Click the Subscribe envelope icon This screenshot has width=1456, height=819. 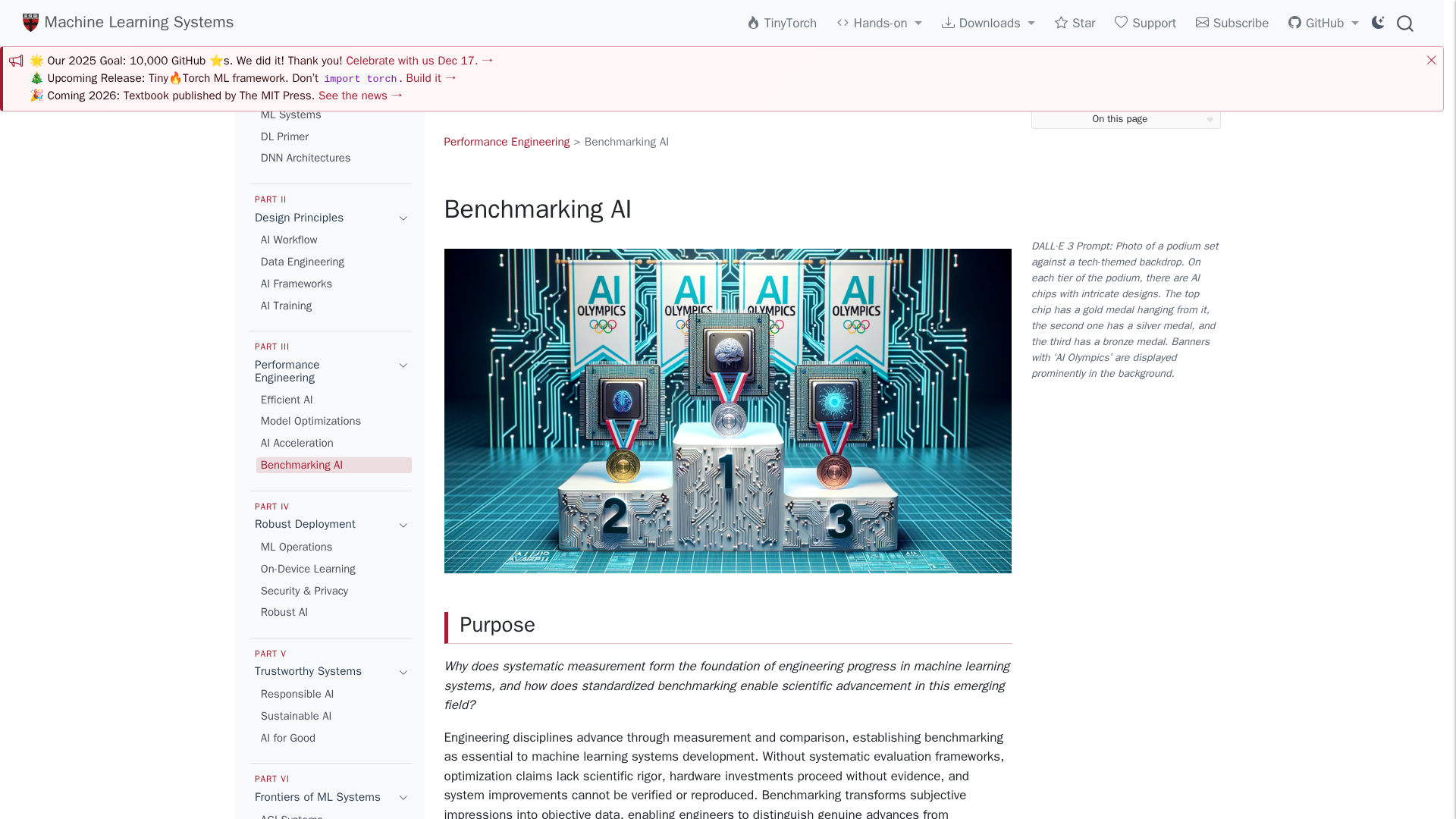coord(1202,23)
